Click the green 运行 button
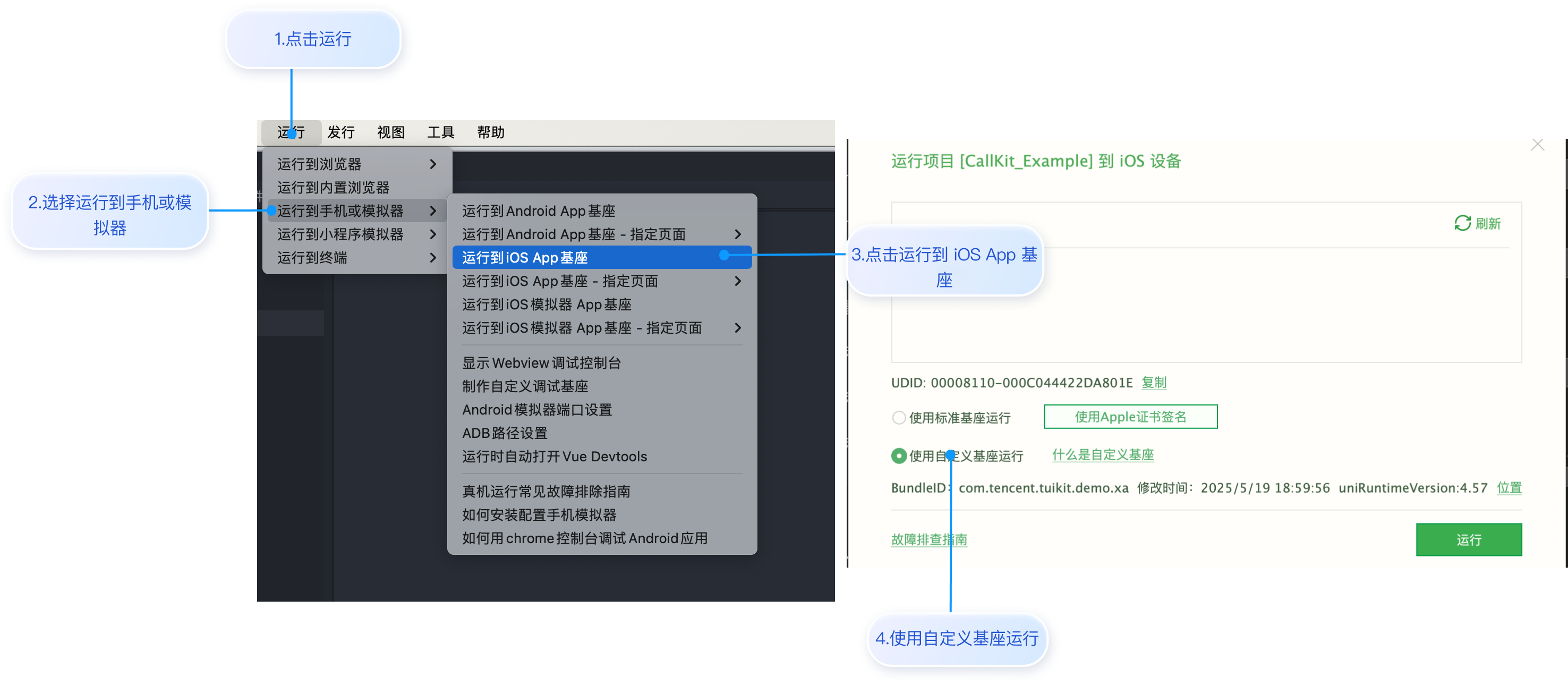This screenshot has width=1568, height=684. click(1468, 539)
